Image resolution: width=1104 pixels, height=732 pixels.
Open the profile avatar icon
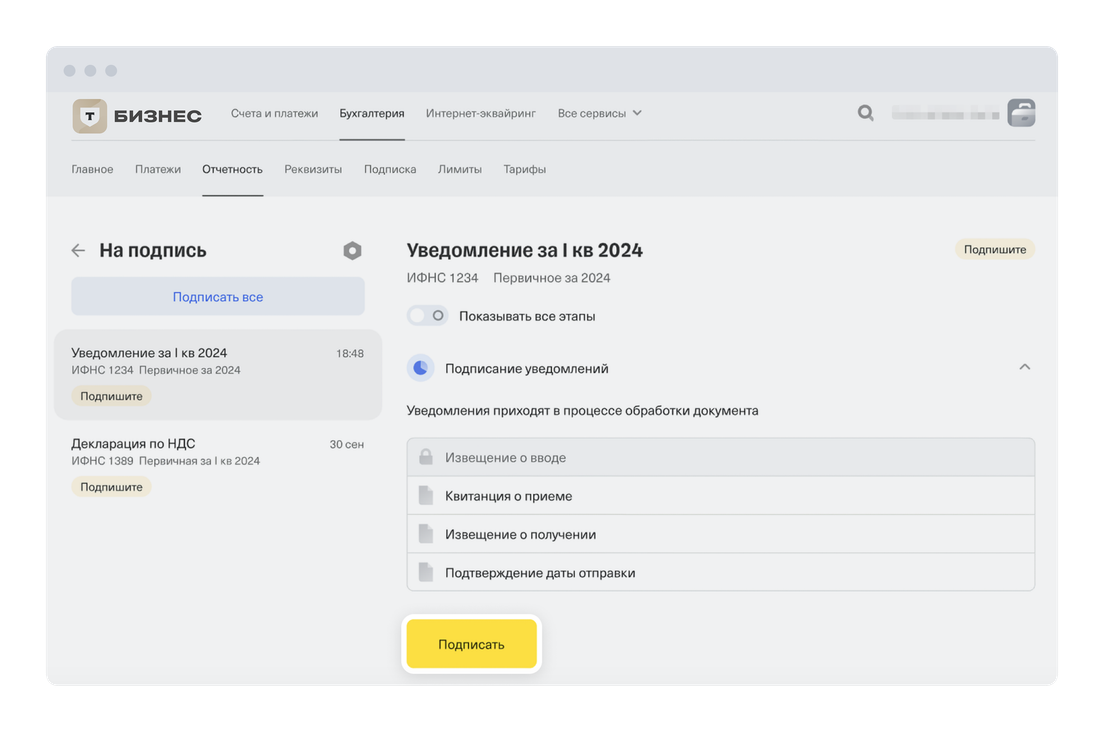[1021, 113]
